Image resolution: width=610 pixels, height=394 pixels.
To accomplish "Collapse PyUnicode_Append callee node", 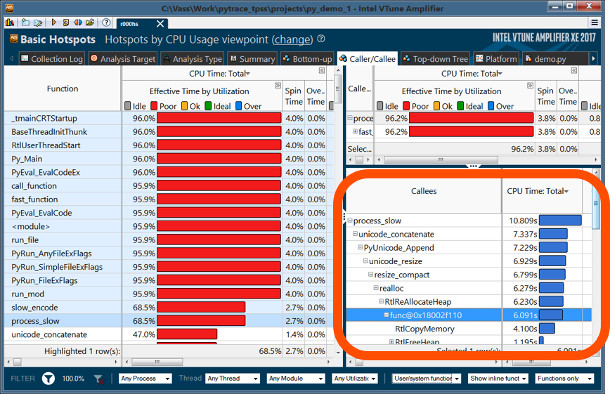I will [x=360, y=247].
